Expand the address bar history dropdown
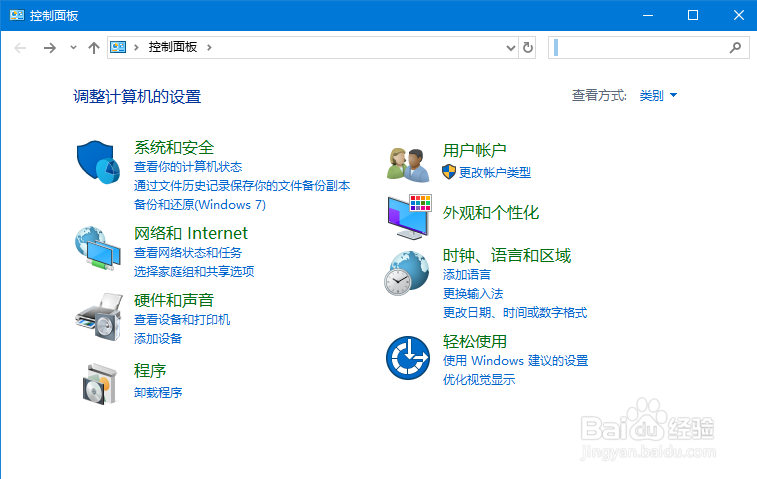 pos(511,47)
